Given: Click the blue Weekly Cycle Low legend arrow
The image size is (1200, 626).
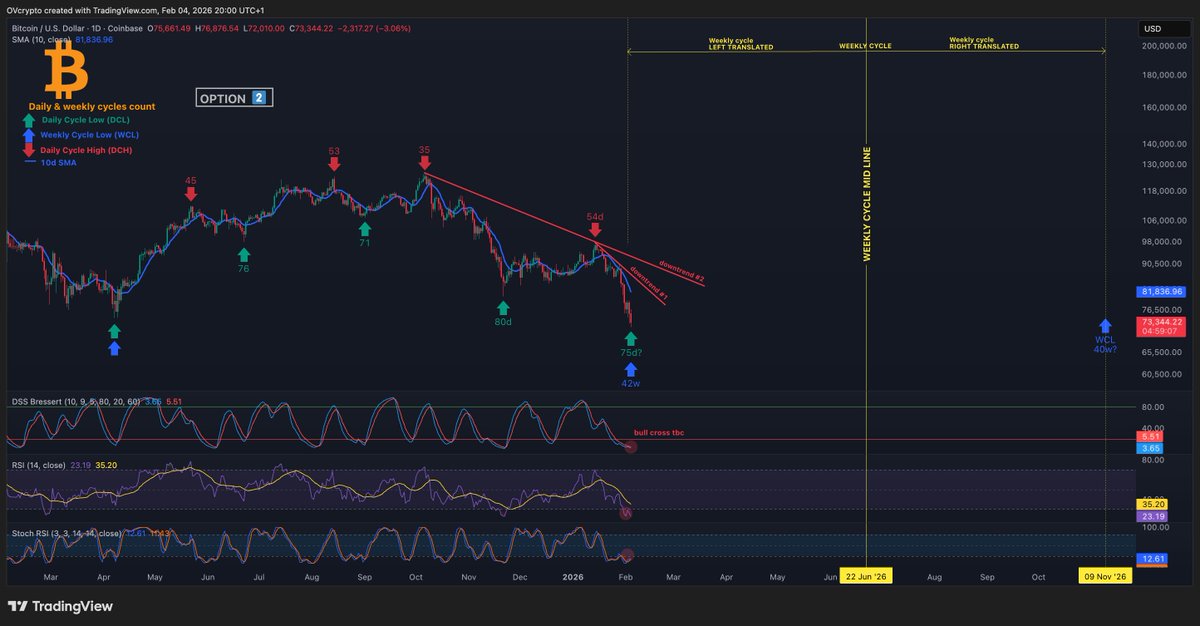Looking at the screenshot, I should point(29,135).
